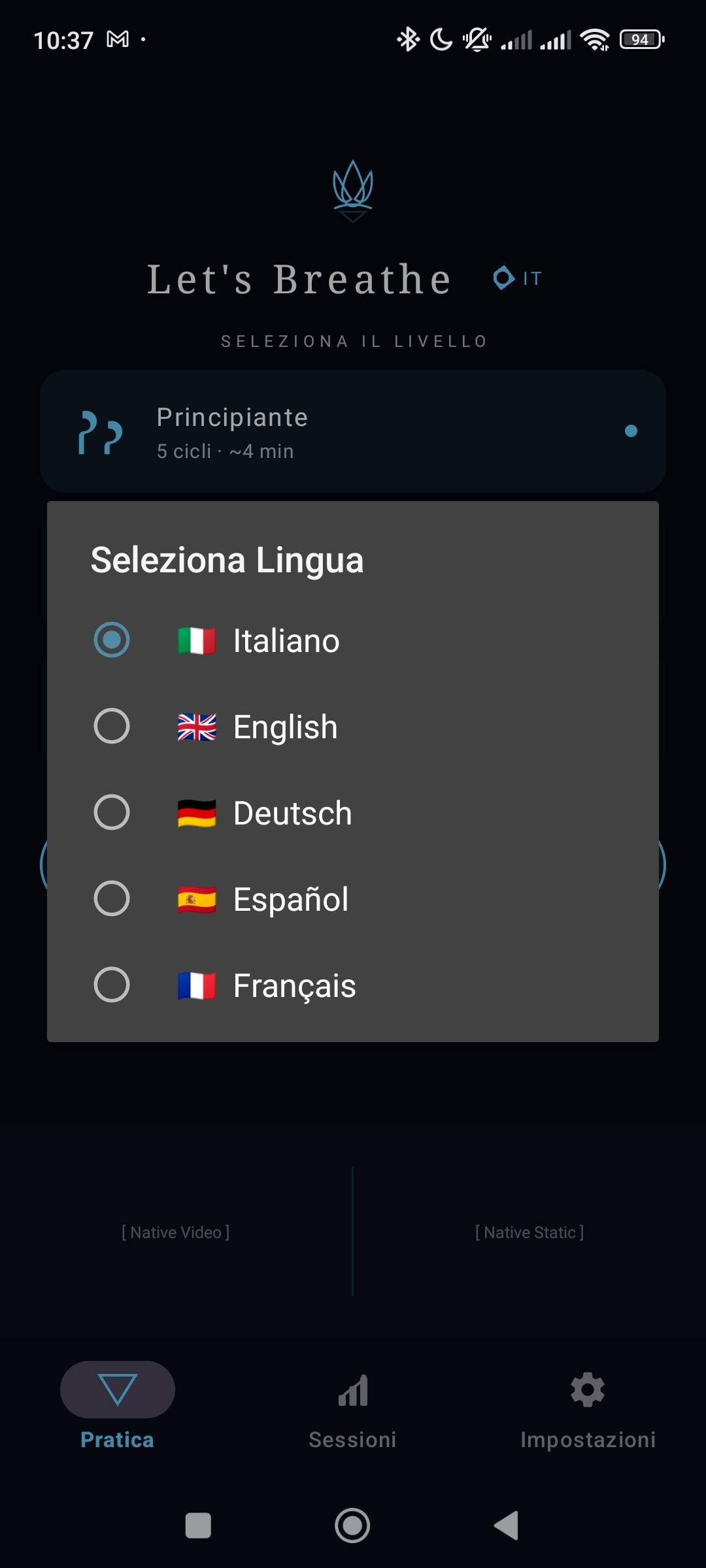This screenshot has width=706, height=1568.
Task: Select the Deutsch radio button
Action: [x=112, y=812]
